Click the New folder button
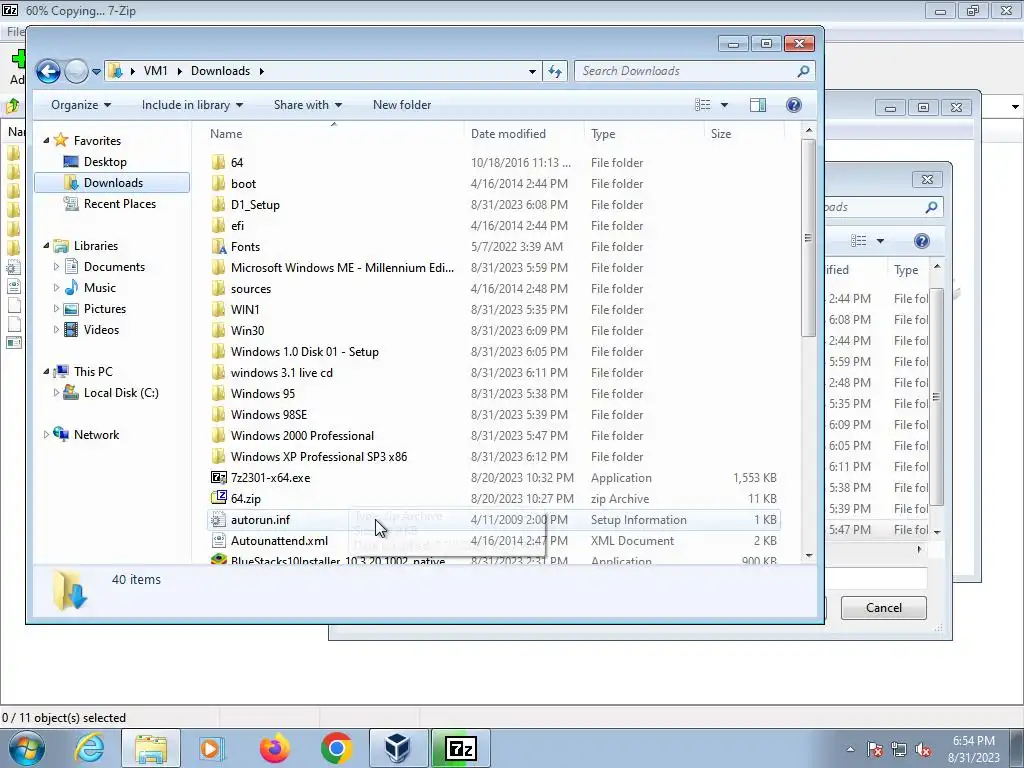The height and width of the screenshot is (768, 1024). (x=402, y=105)
